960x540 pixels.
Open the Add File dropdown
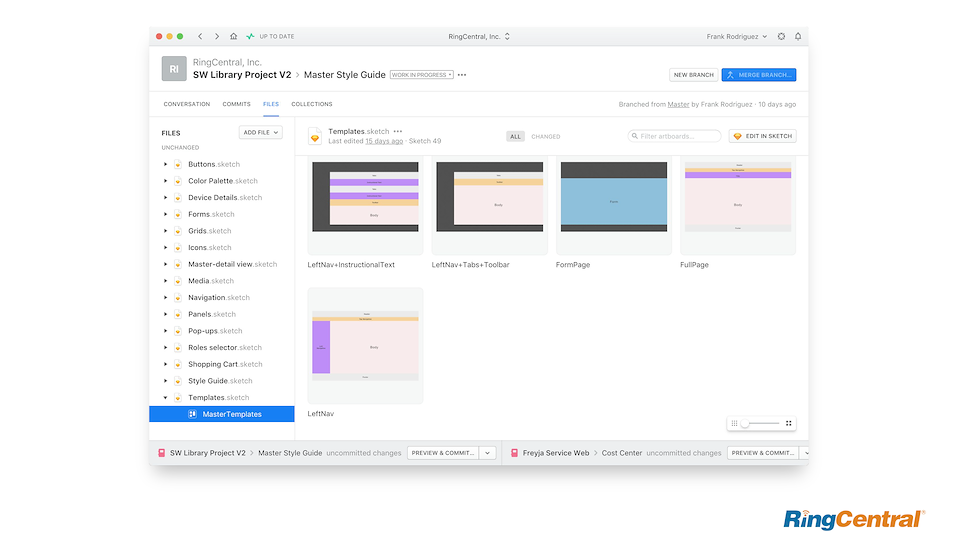click(261, 132)
